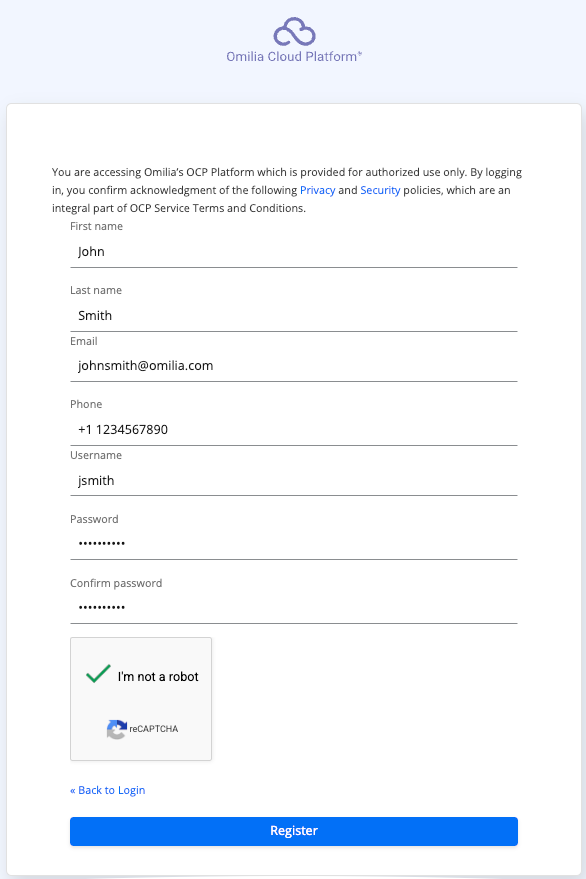This screenshot has height=879, width=586.
Task: Click the Username label text
Action: [96, 455]
